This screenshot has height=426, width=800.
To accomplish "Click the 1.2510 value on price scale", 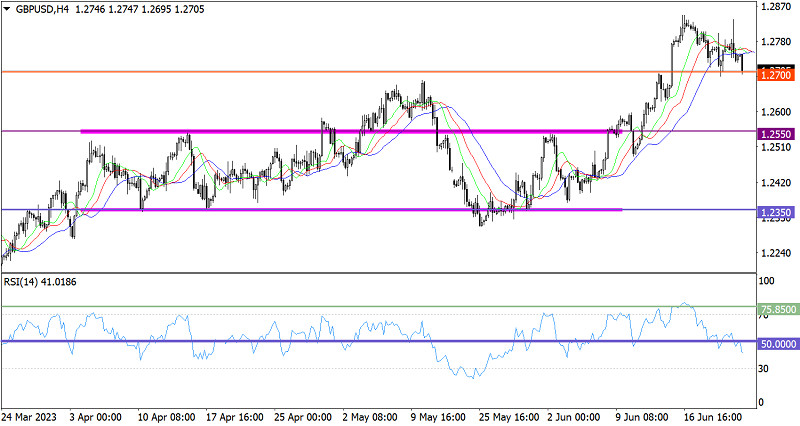I will tap(774, 147).
